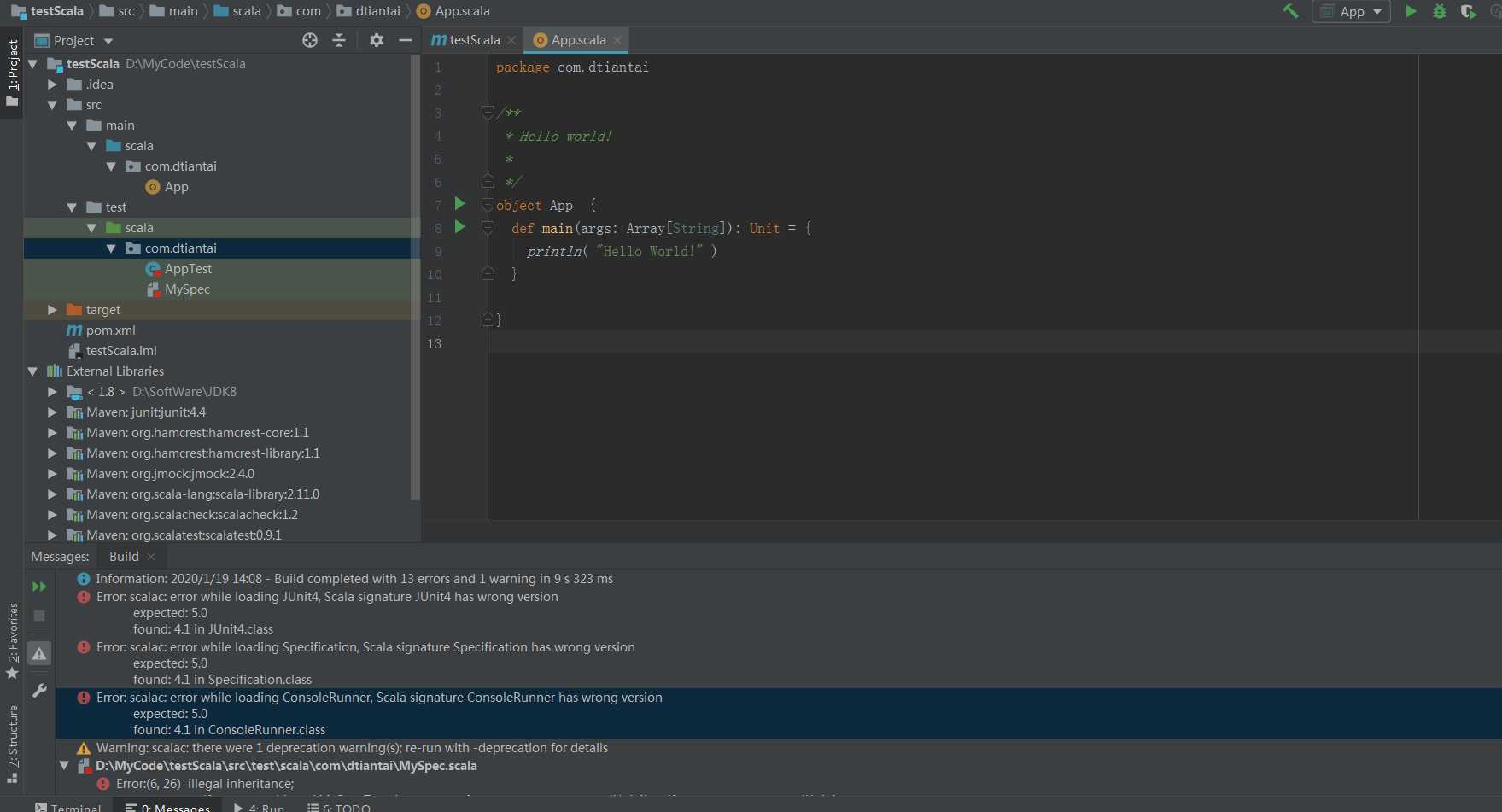1502x812 pixels.
Task: Open the App run configuration dropdown
Action: [1351, 11]
